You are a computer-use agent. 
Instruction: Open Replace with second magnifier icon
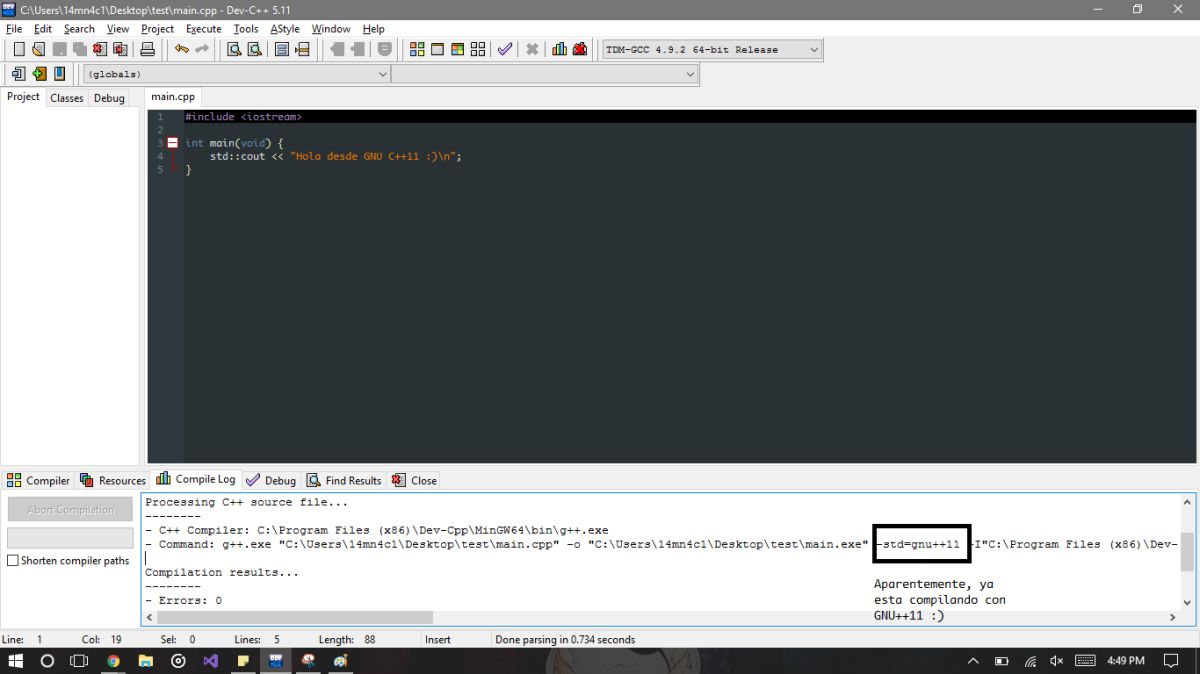coord(254,49)
